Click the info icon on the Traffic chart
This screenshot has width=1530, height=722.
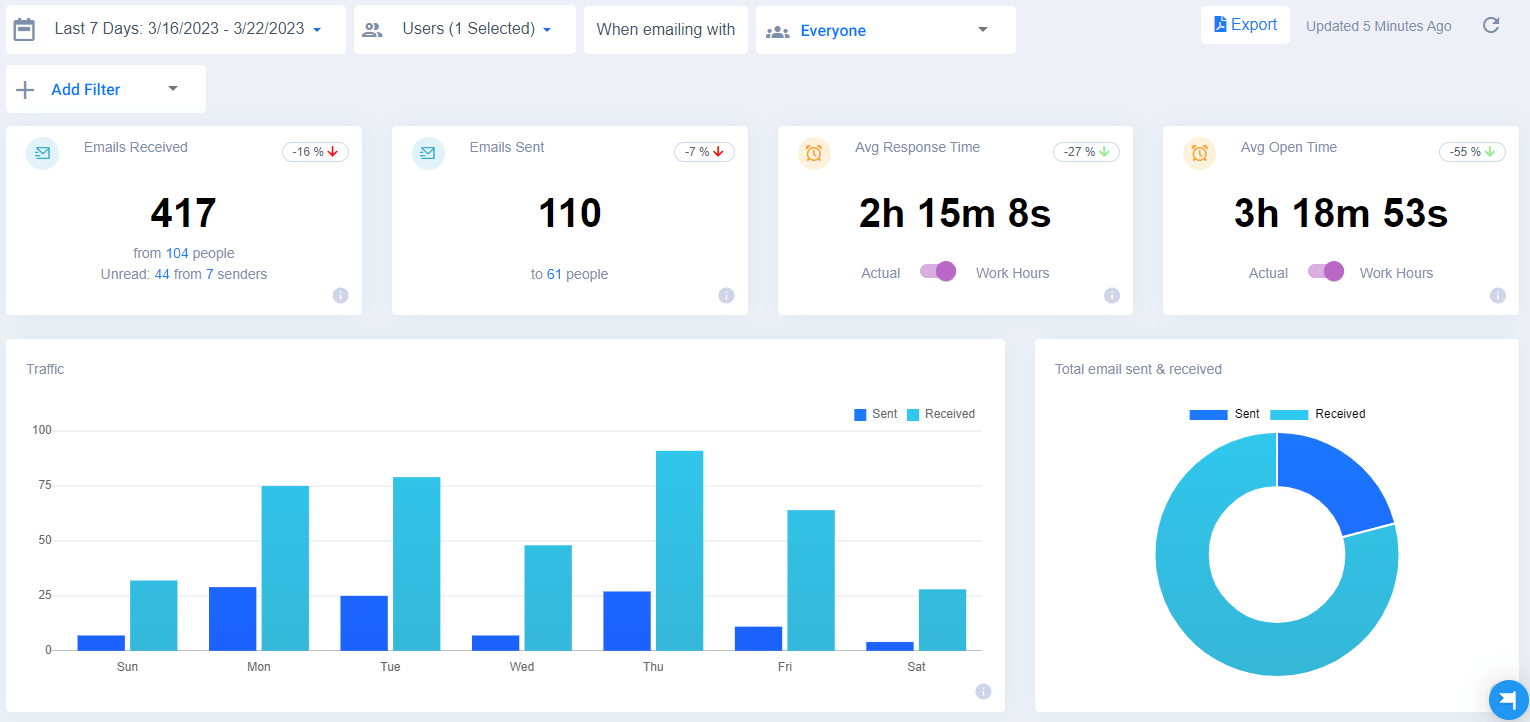pos(983,691)
